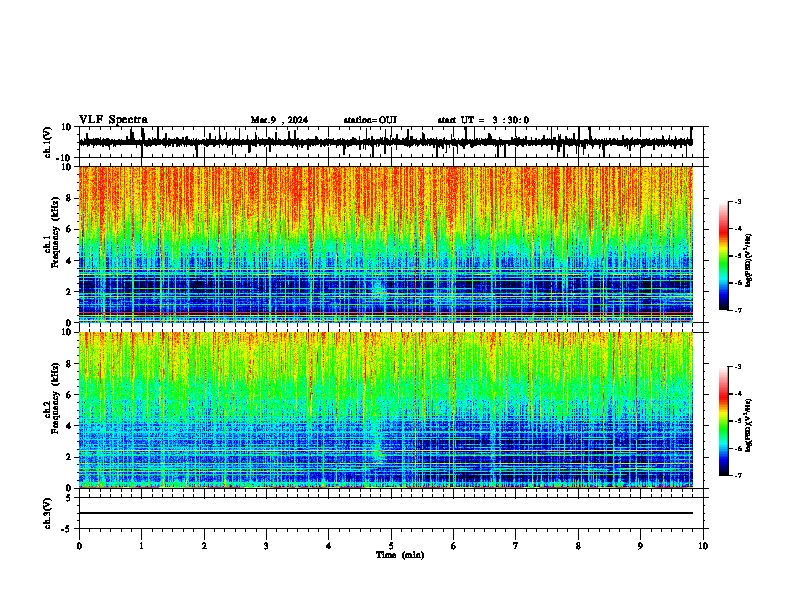Click the "-3" label on ch.1 color bar
The width and height of the screenshot is (792, 612).
pos(737,201)
